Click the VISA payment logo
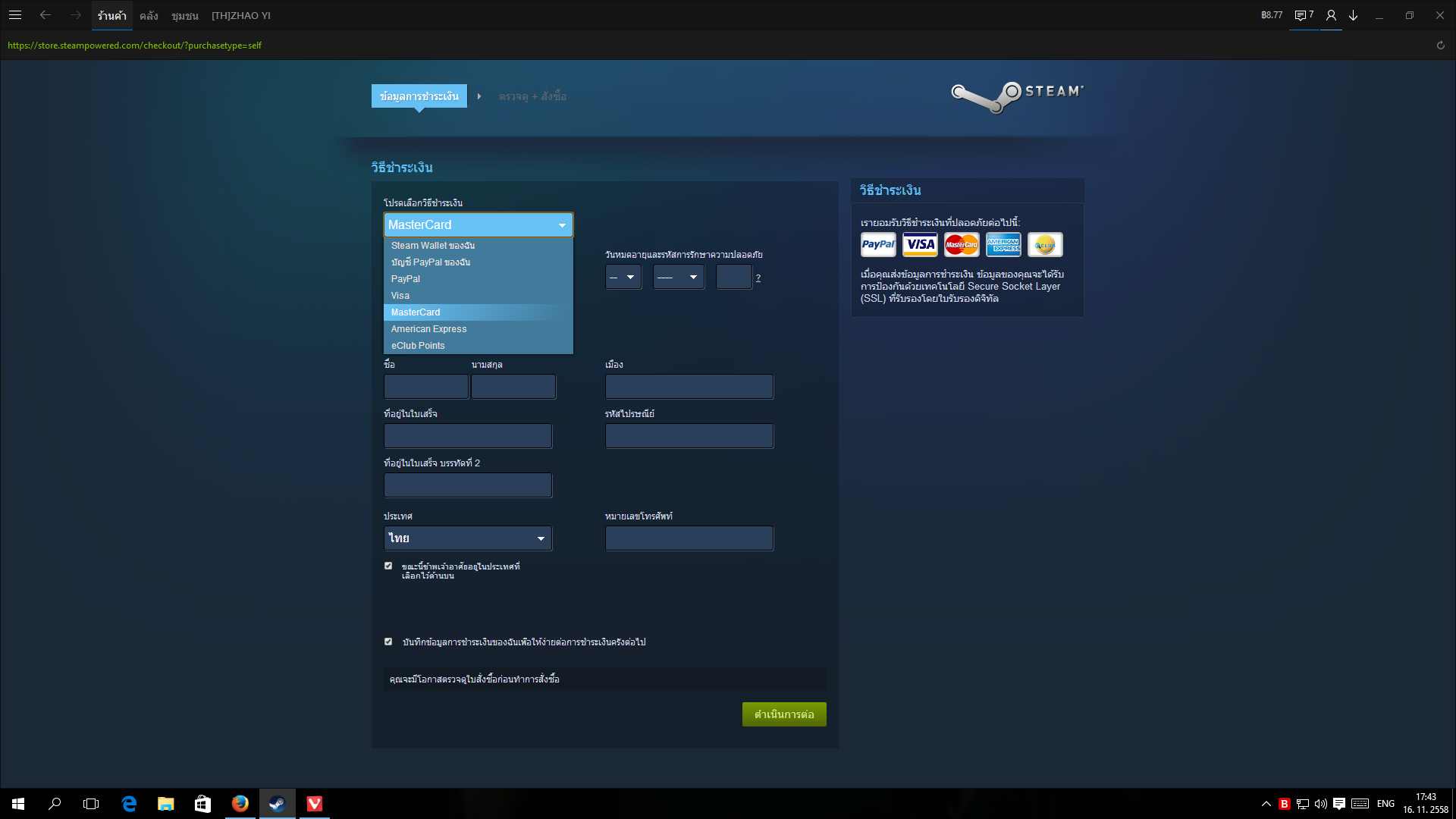The width and height of the screenshot is (1456, 819). [x=920, y=244]
